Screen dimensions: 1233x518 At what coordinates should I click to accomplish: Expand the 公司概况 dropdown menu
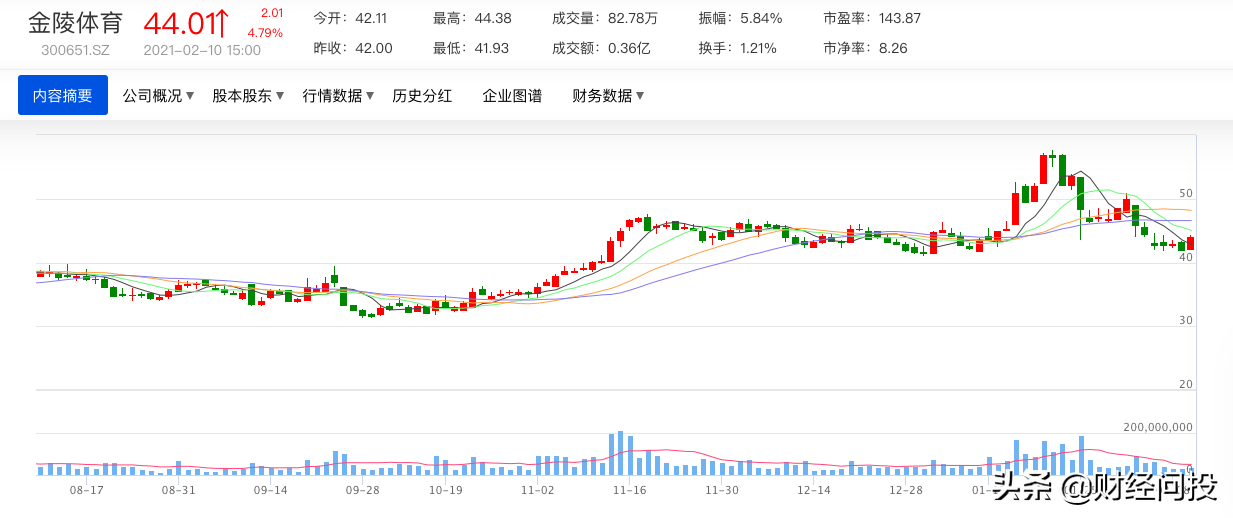click(158, 96)
